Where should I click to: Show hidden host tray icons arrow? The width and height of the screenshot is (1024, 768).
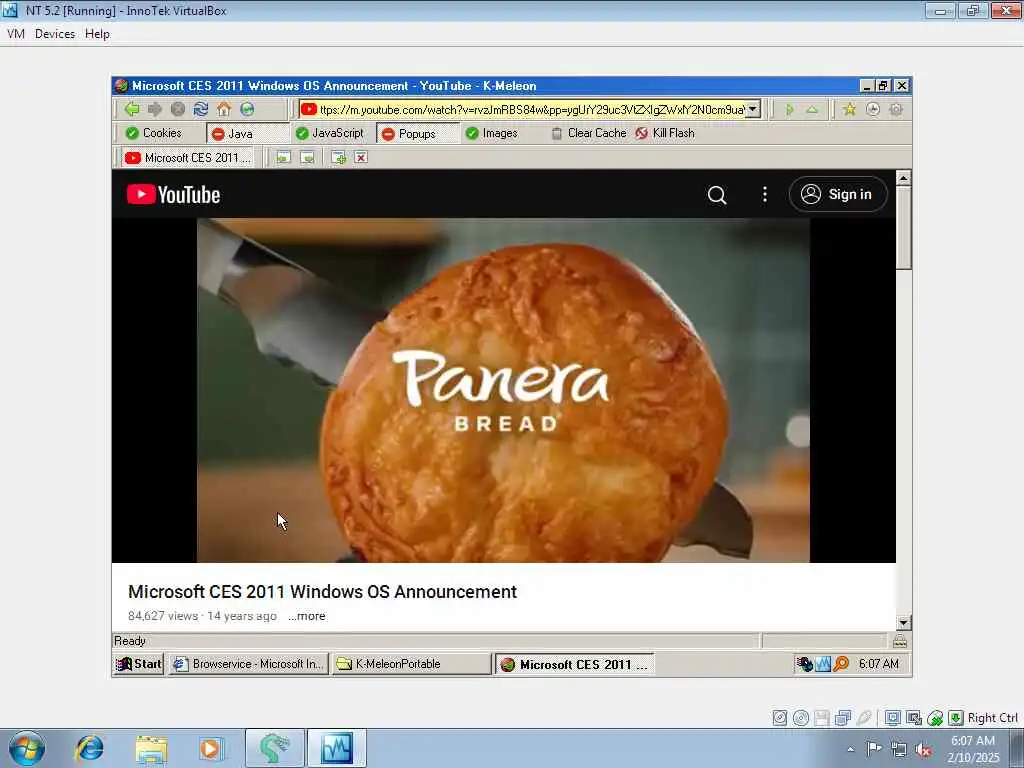click(850, 749)
